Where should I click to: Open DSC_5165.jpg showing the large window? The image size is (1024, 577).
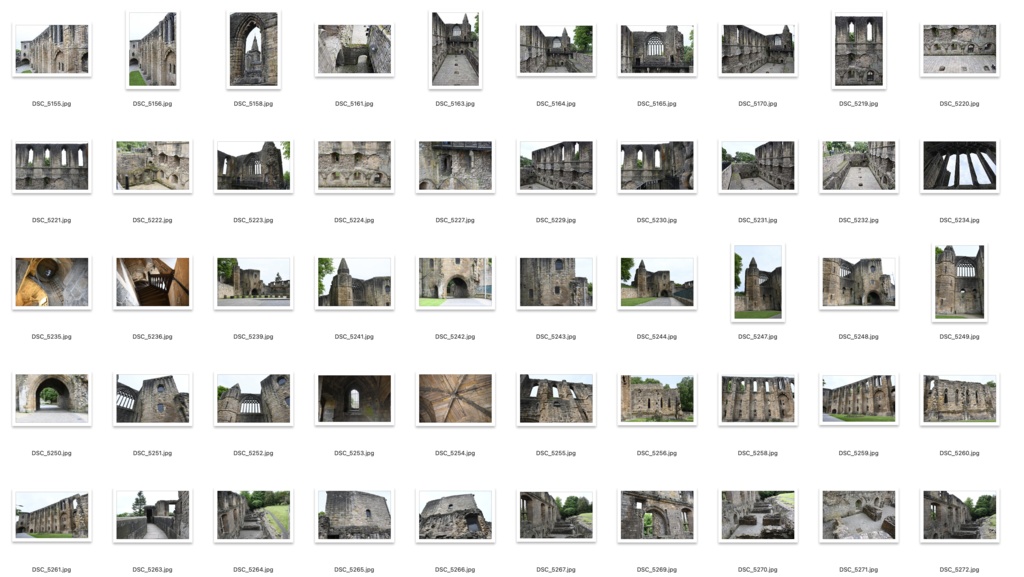(x=656, y=48)
